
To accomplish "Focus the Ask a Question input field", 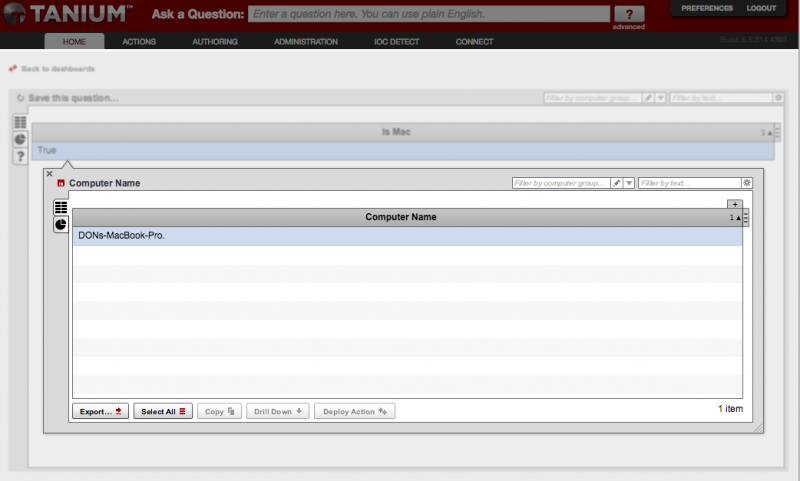I will pyautogui.click(x=429, y=14).
